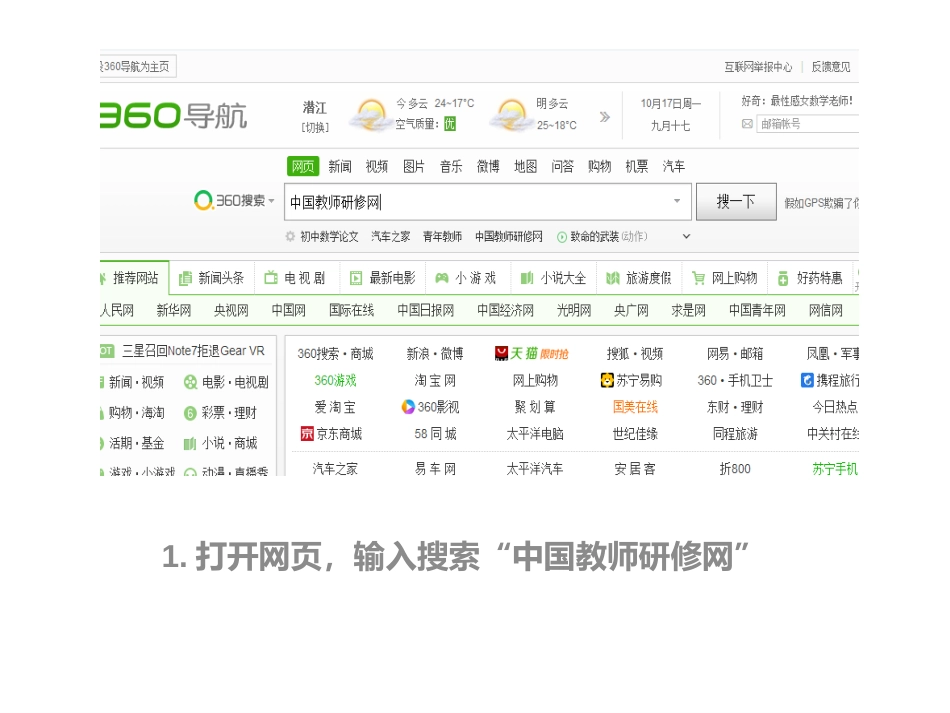Viewport: 950px width, 713px height.
Task: Click 切换 to change city
Action: point(315,127)
